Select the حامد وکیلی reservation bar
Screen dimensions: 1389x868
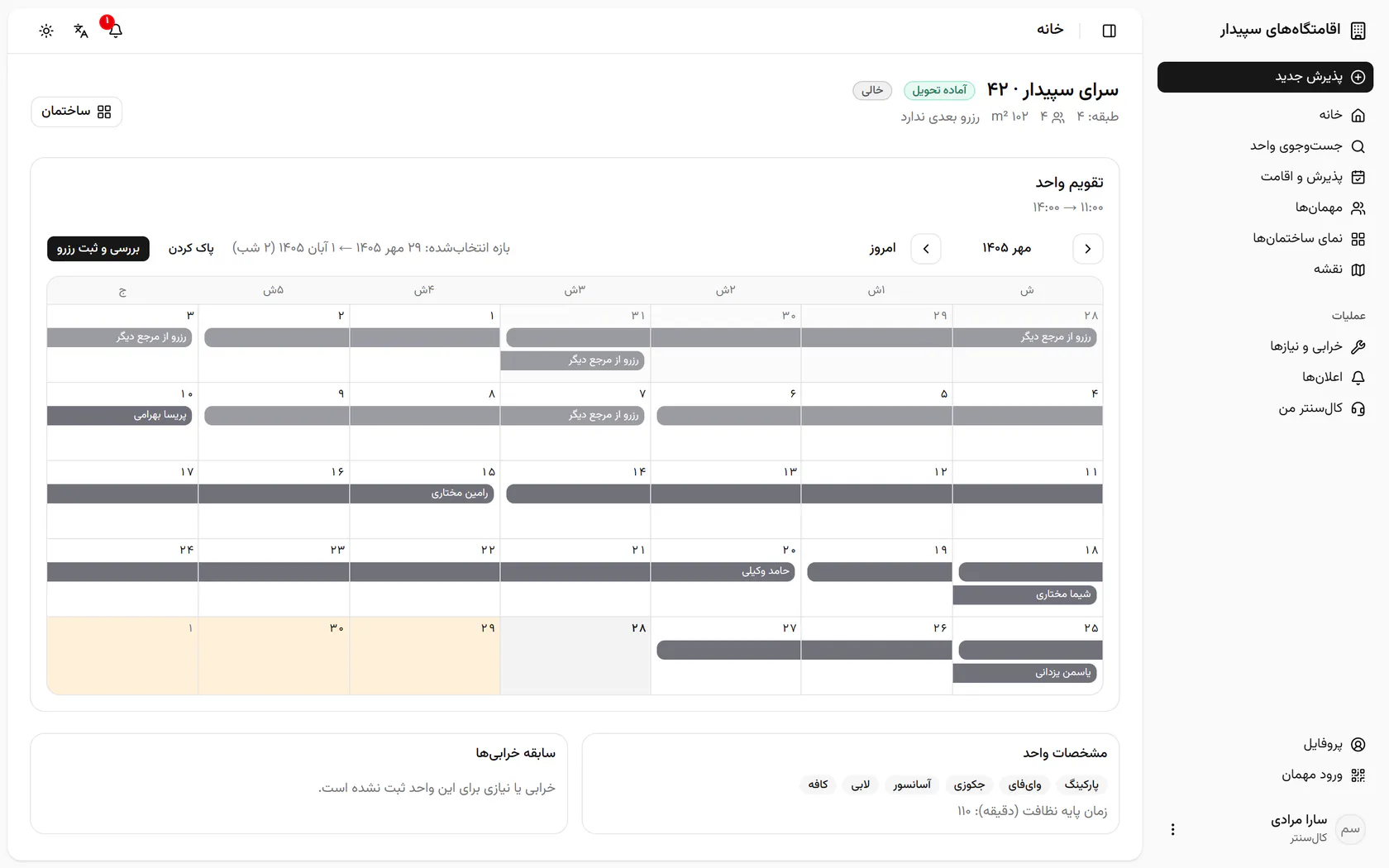tap(723, 572)
